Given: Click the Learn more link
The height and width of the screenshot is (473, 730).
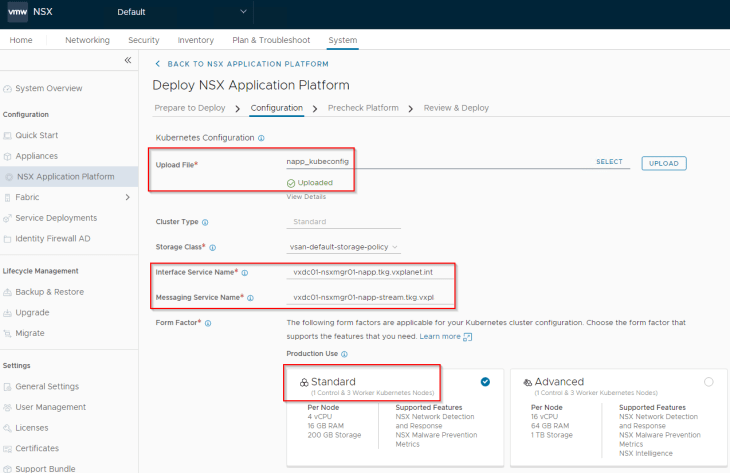Looking at the screenshot, I should click(x=440, y=337).
